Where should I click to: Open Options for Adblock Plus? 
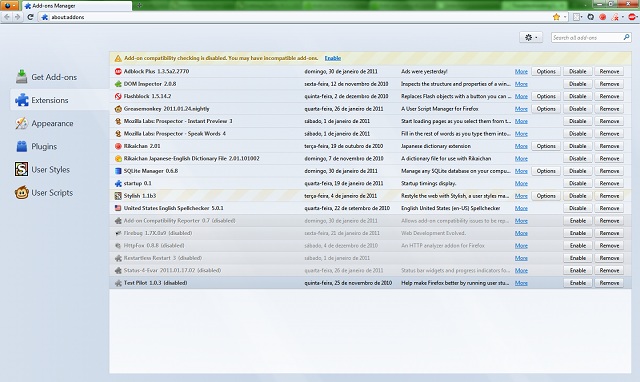pyautogui.click(x=546, y=71)
